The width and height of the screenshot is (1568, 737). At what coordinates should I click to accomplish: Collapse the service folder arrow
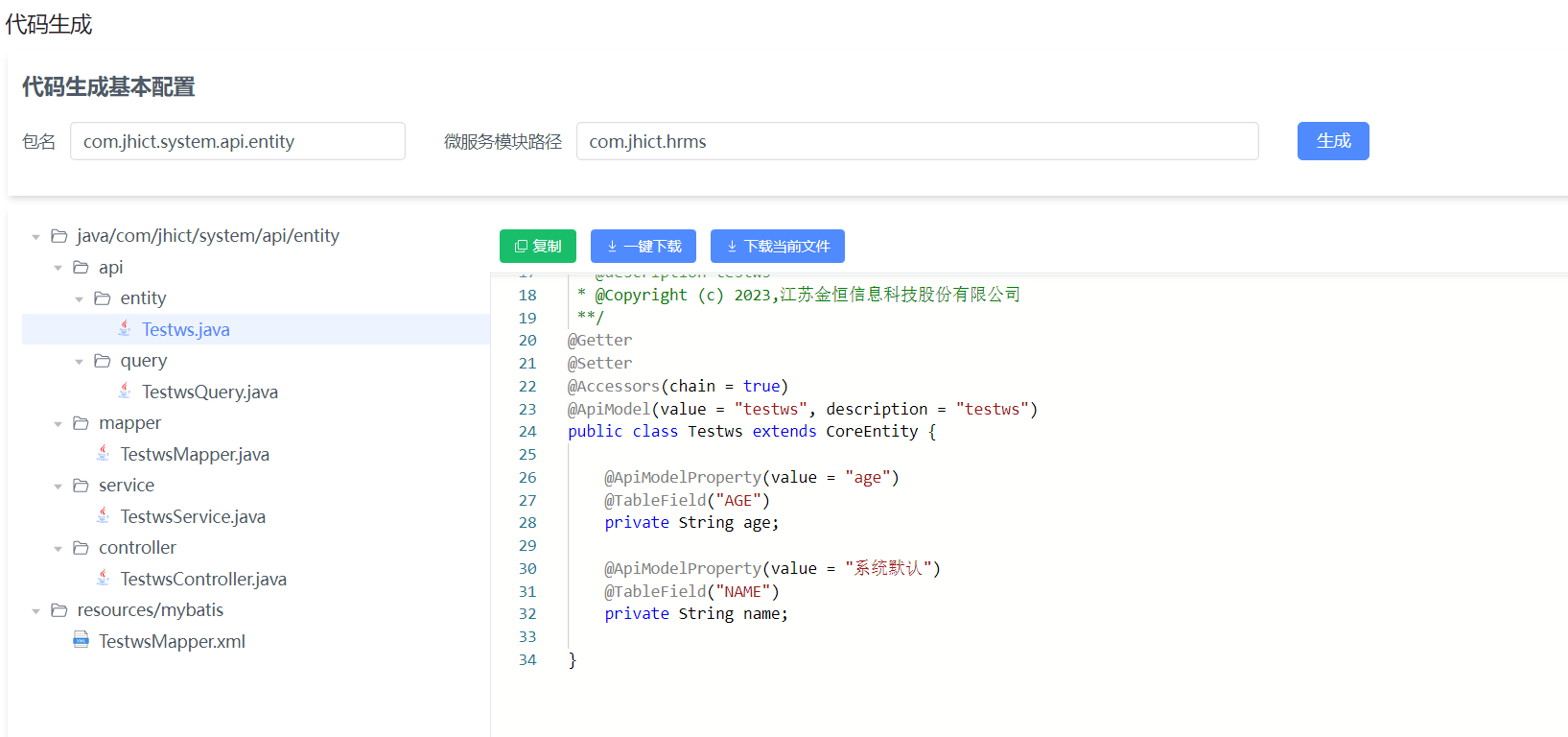click(58, 487)
